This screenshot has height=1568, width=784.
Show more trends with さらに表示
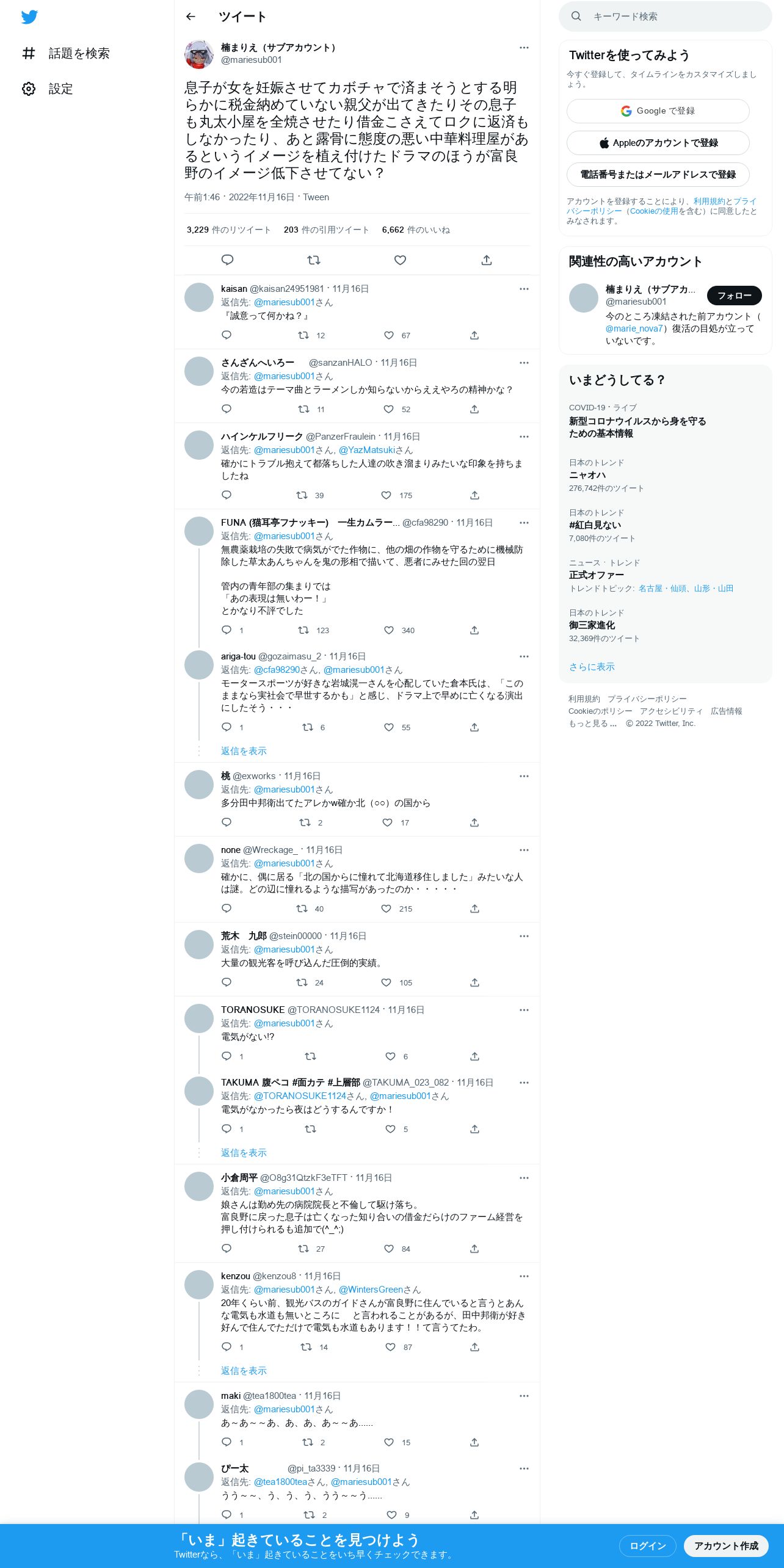click(x=592, y=667)
